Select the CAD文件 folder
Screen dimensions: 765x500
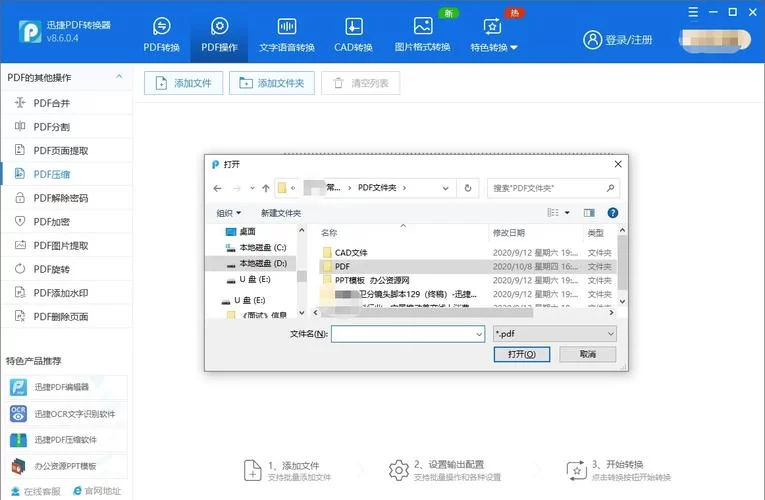click(x=351, y=253)
